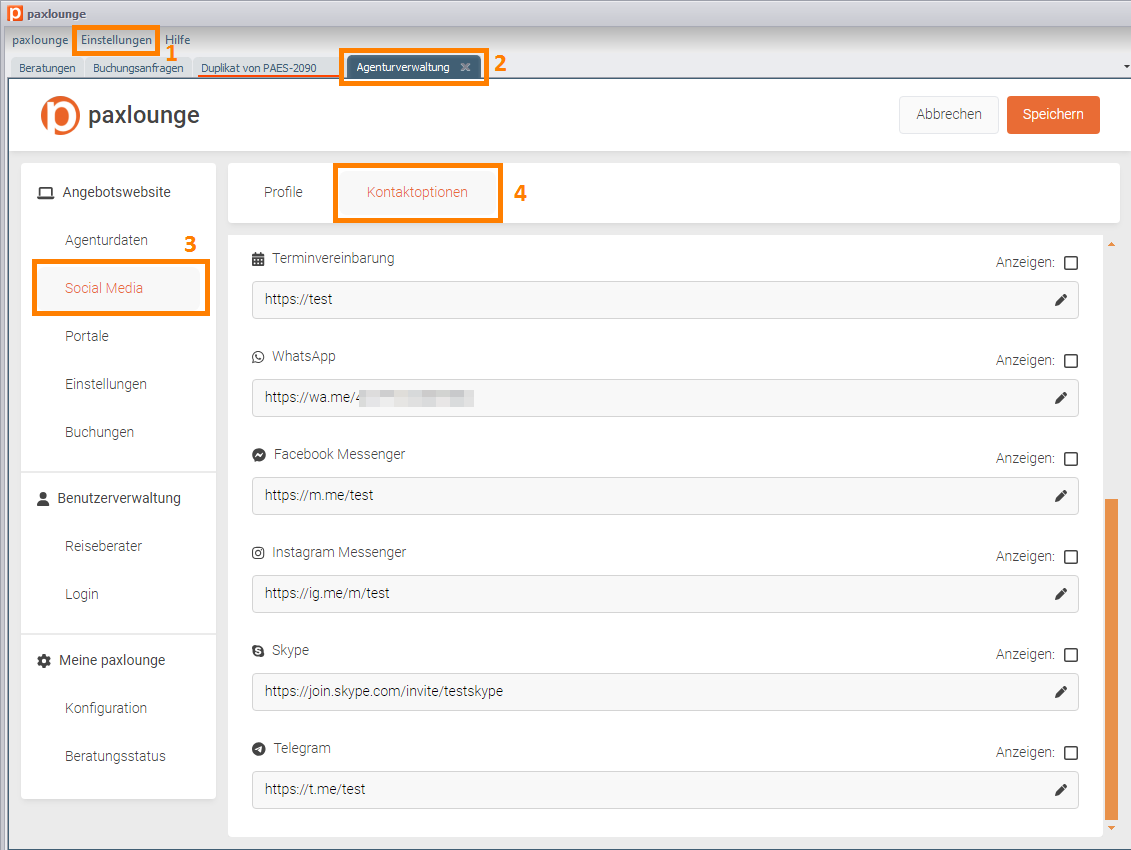Click the pencil icon in the WhatsApp field
The width and height of the screenshot is (1131, 850).
click(1060, 398)
